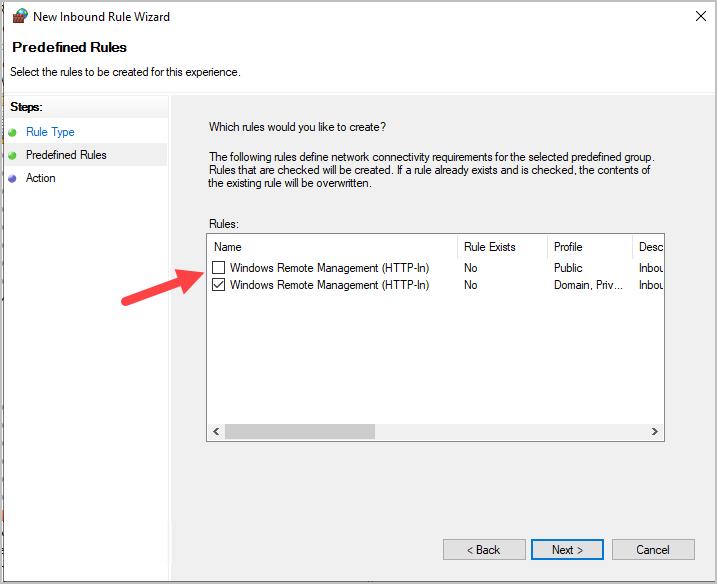
Task: Proceed with the Next button
Action: [568, 550]
